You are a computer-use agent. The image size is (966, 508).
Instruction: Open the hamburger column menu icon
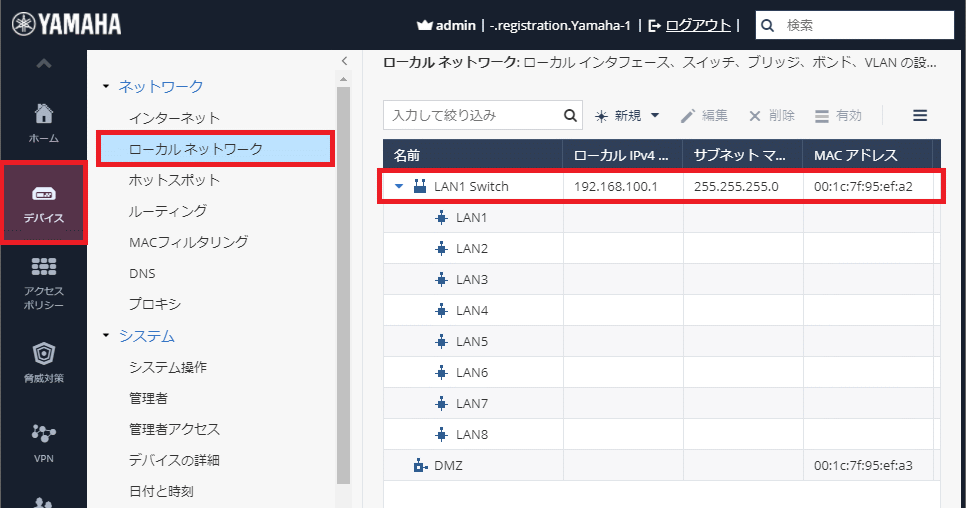tap(920, 116)
